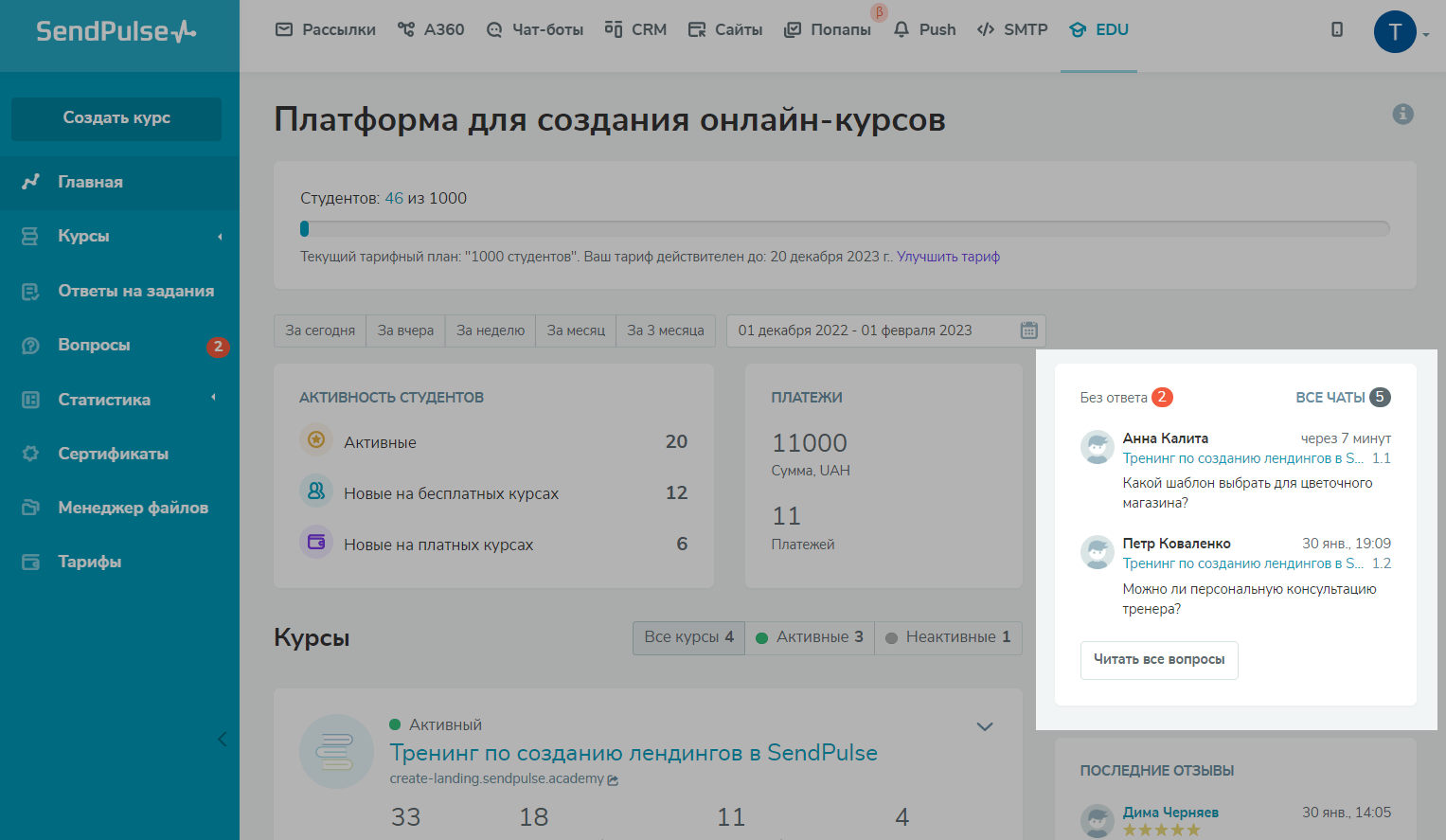Open the external link icon beside create-landing.sendpulse.academy
Image resolution: width=1446 pixels, height=840 pixels.
(x=614, y=780)
